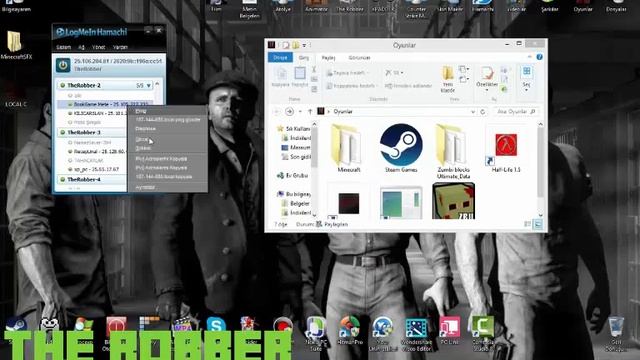The width and height of the screenshot is (640, 360).
Task: Click Explorer forward navigation arrow
Action: [x=289, y=111]
